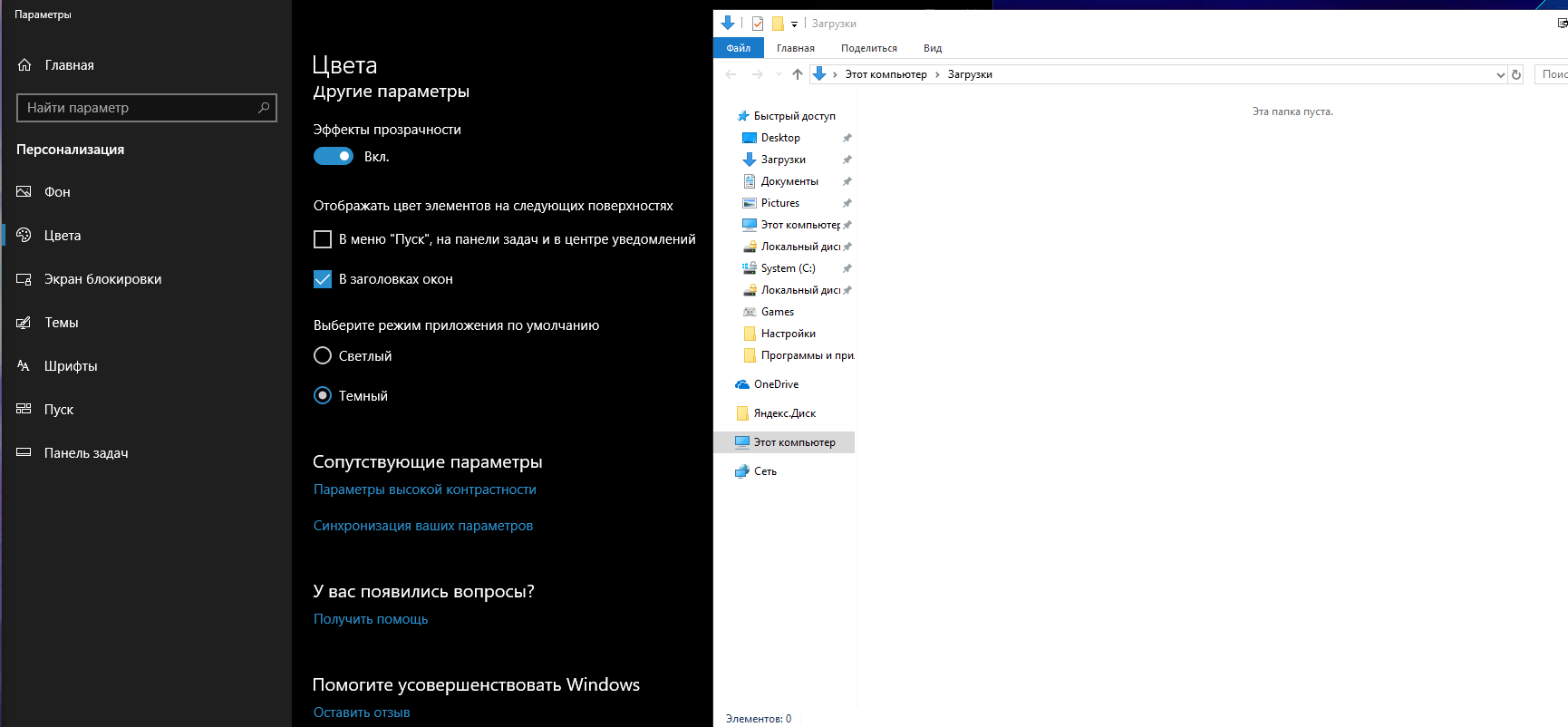Viewport: 1568px width, 727px height.
Task: Expand the chevron before Этот компьютер breadcrumb
Action: click(835, 75)
